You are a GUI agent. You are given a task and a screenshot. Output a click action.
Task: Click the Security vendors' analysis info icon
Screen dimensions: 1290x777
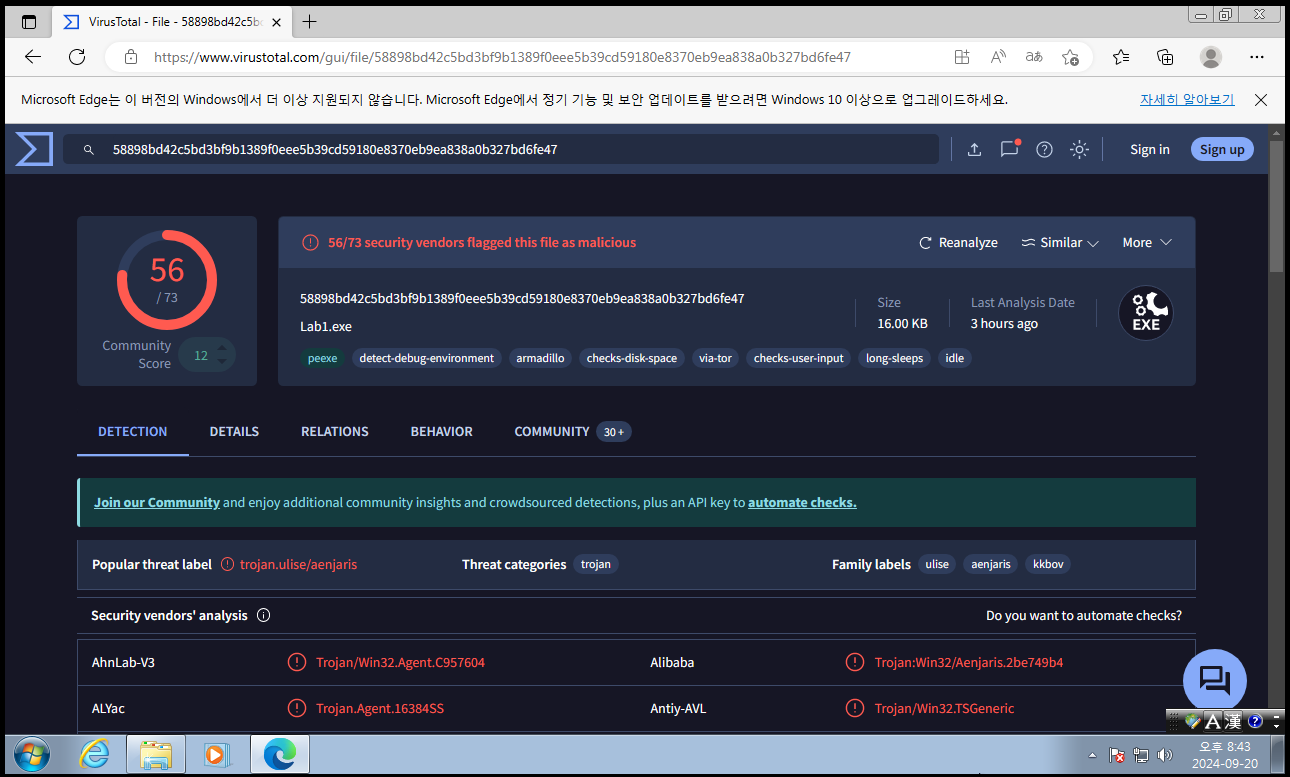tap(264, 615)
